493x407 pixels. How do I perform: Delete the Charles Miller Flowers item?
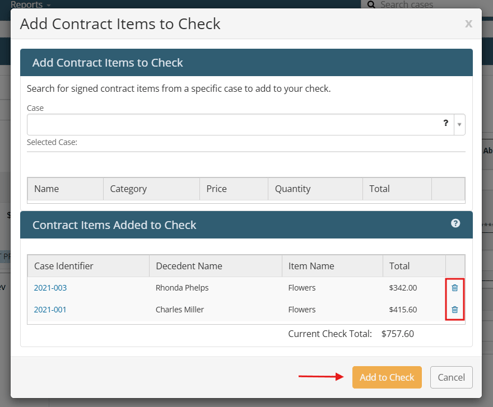(455, 310)
